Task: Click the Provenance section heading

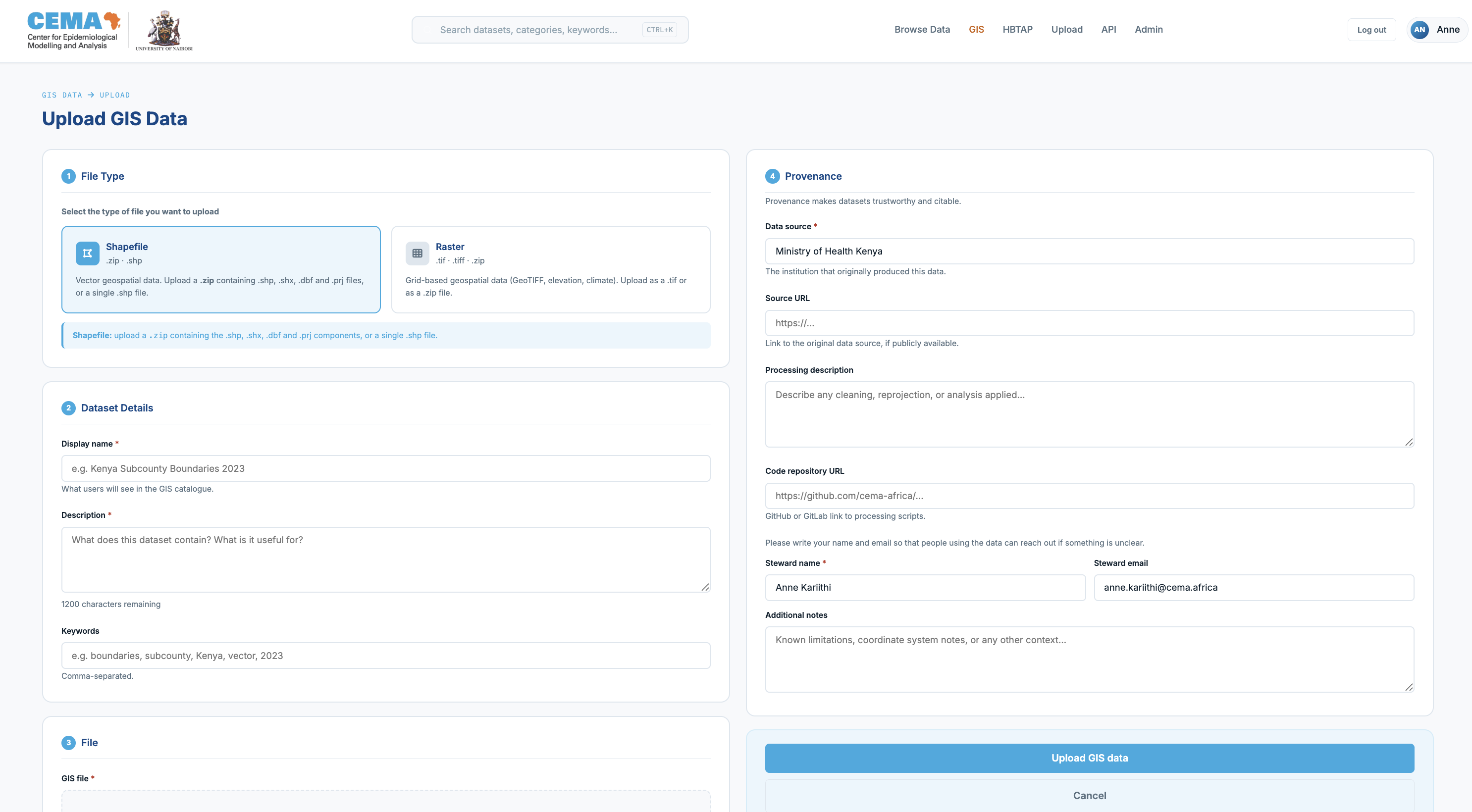Action: [813, 176]
